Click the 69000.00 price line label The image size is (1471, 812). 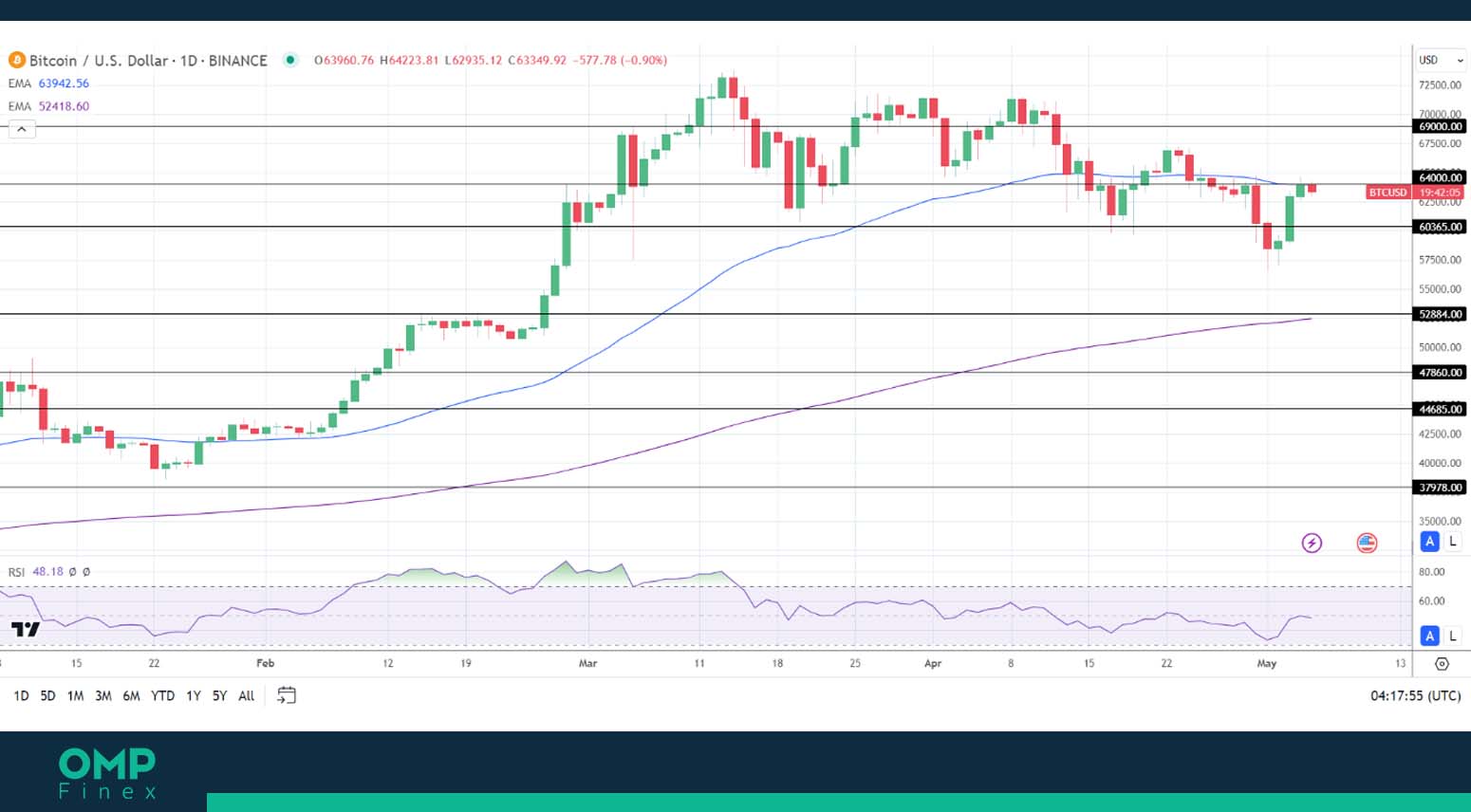pos(1440,126)
